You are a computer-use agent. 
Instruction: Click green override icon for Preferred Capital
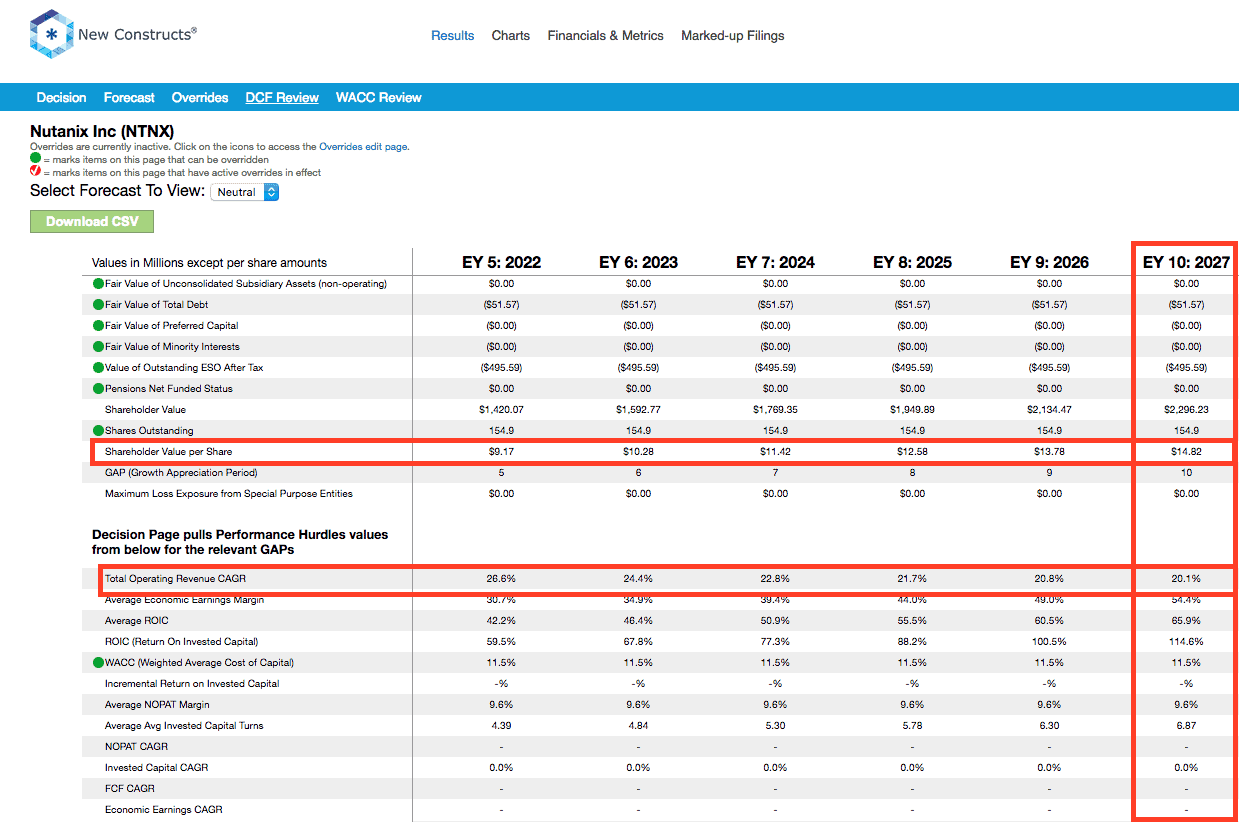pyautogui.click(x=98, y=326)
